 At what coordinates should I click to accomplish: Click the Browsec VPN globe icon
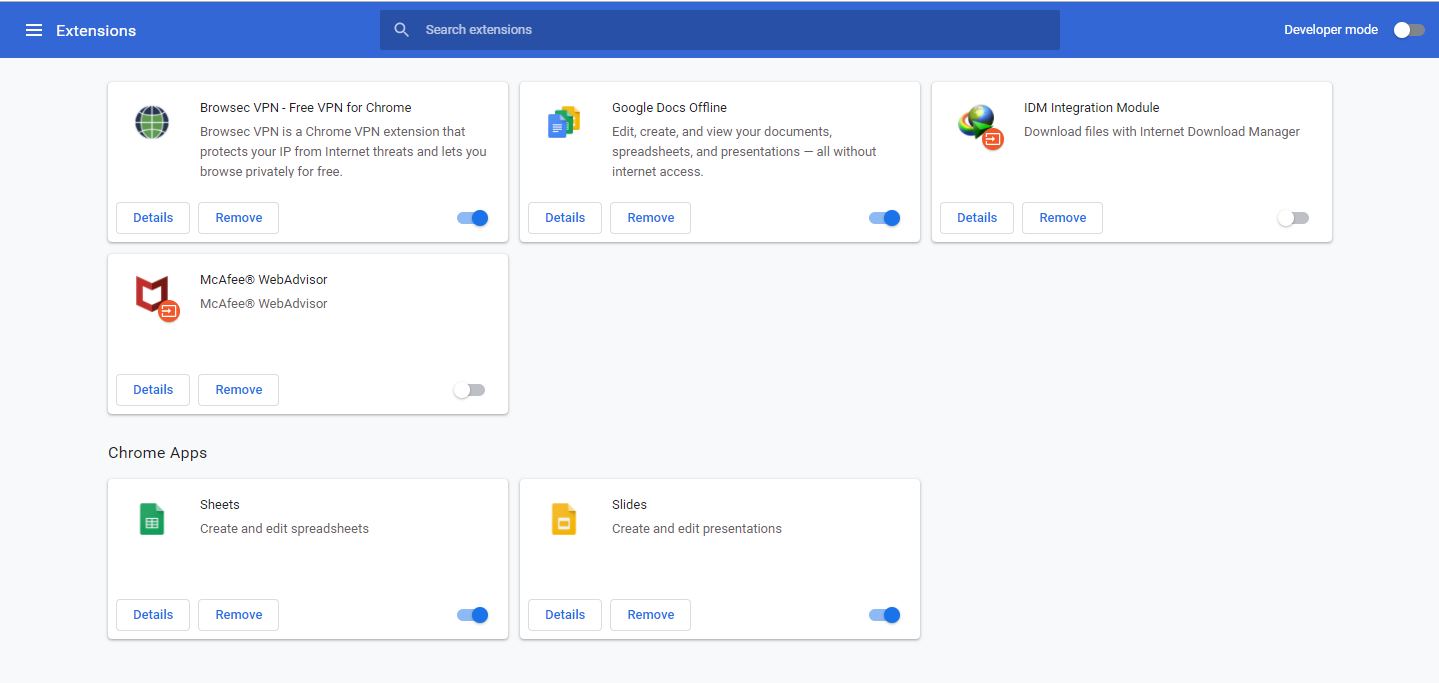click(x=152, y=123)
